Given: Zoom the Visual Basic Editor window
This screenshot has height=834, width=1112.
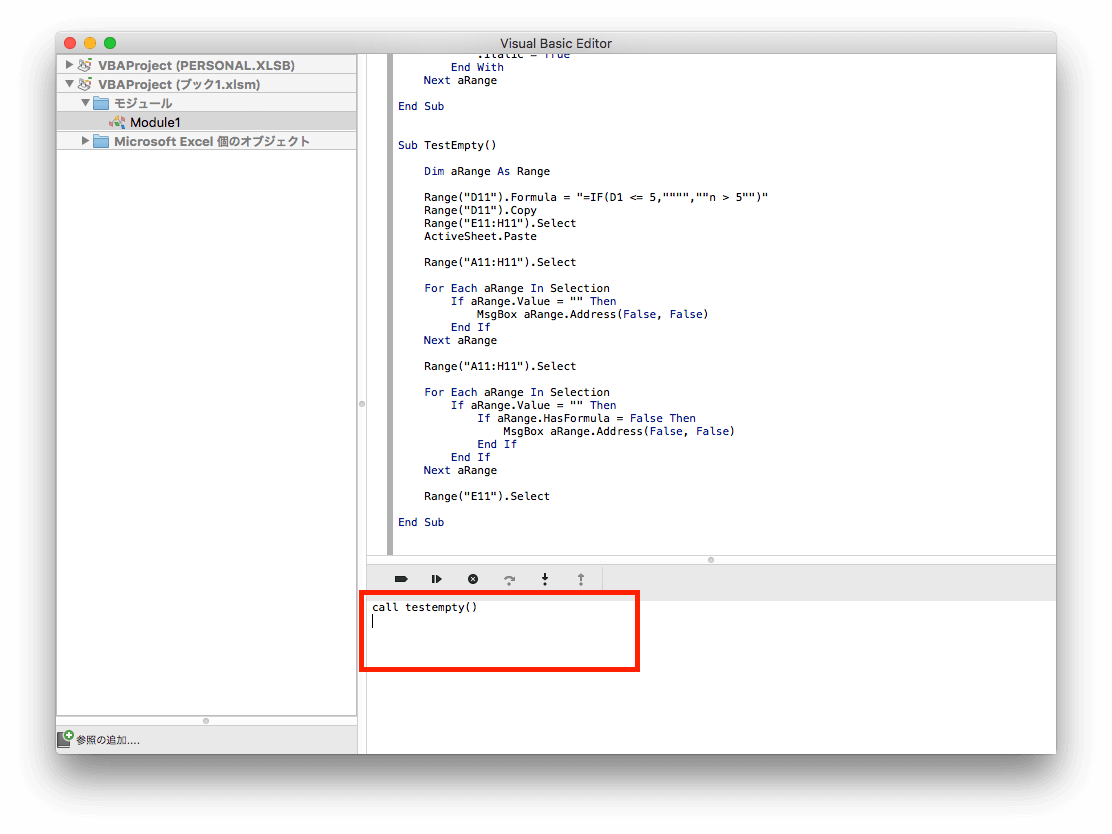Looking at the screenshot, I should tap(110, 43).
